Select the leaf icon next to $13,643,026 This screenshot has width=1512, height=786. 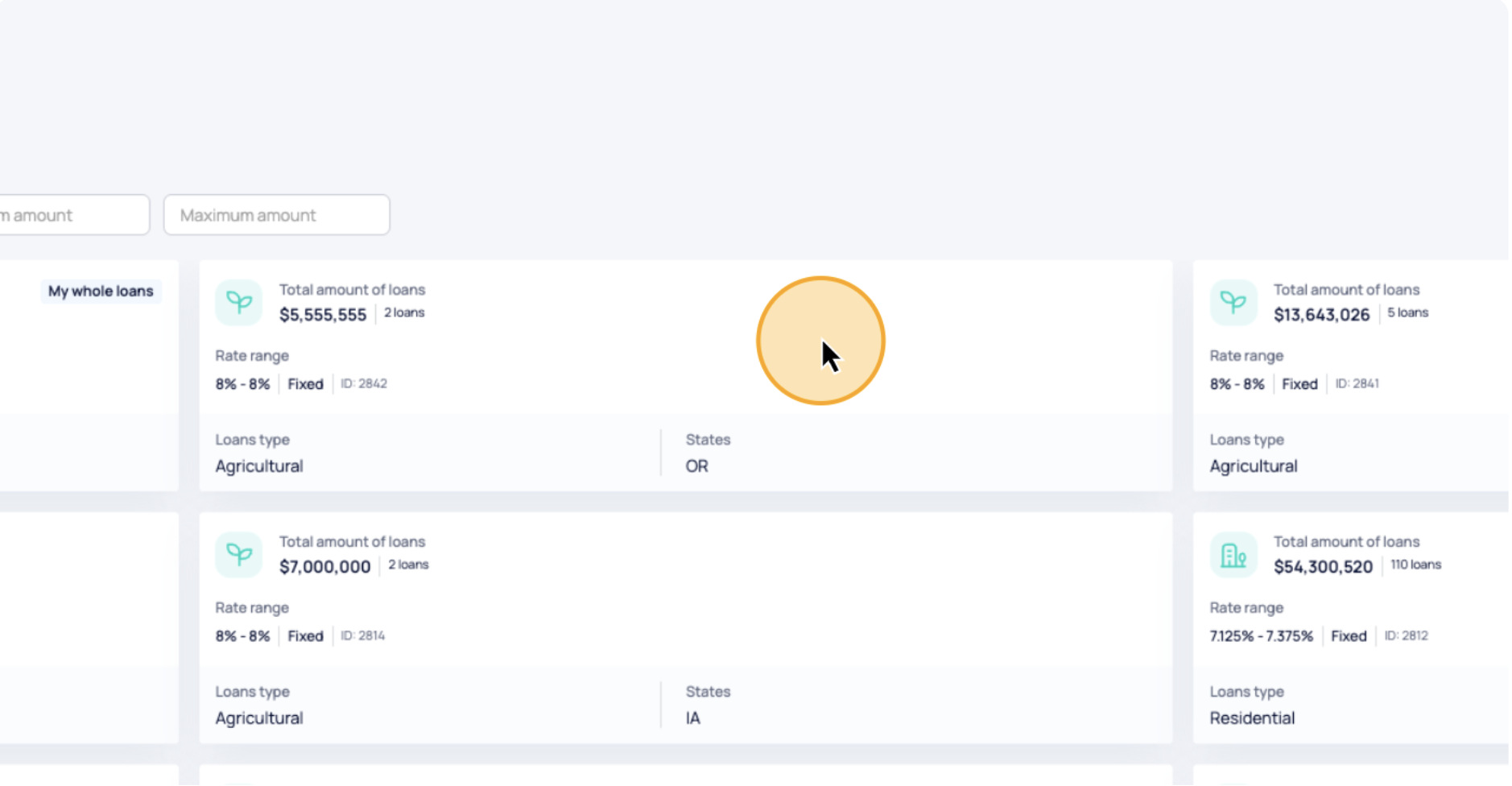tap(1233, 303)
